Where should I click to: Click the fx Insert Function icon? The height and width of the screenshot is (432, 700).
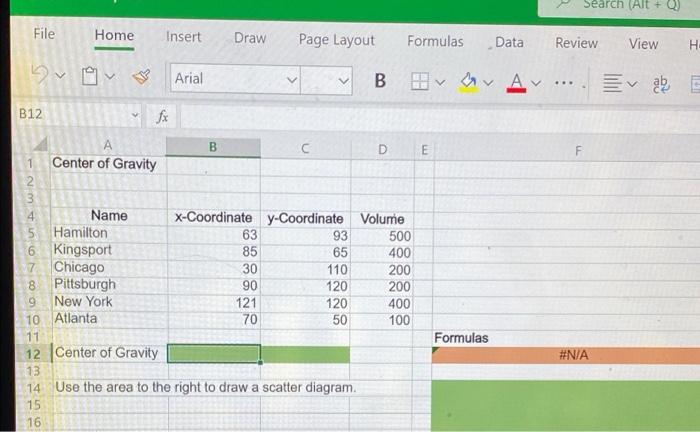[162, 117]
